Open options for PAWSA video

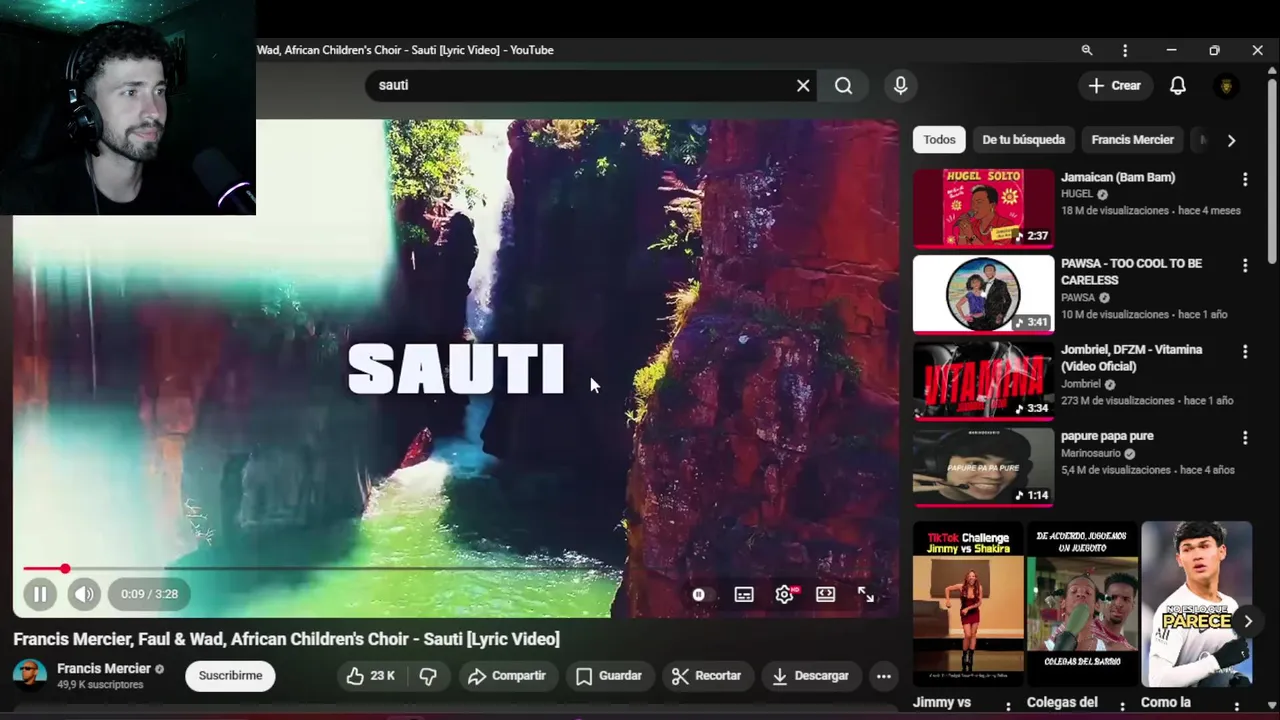1245,265
